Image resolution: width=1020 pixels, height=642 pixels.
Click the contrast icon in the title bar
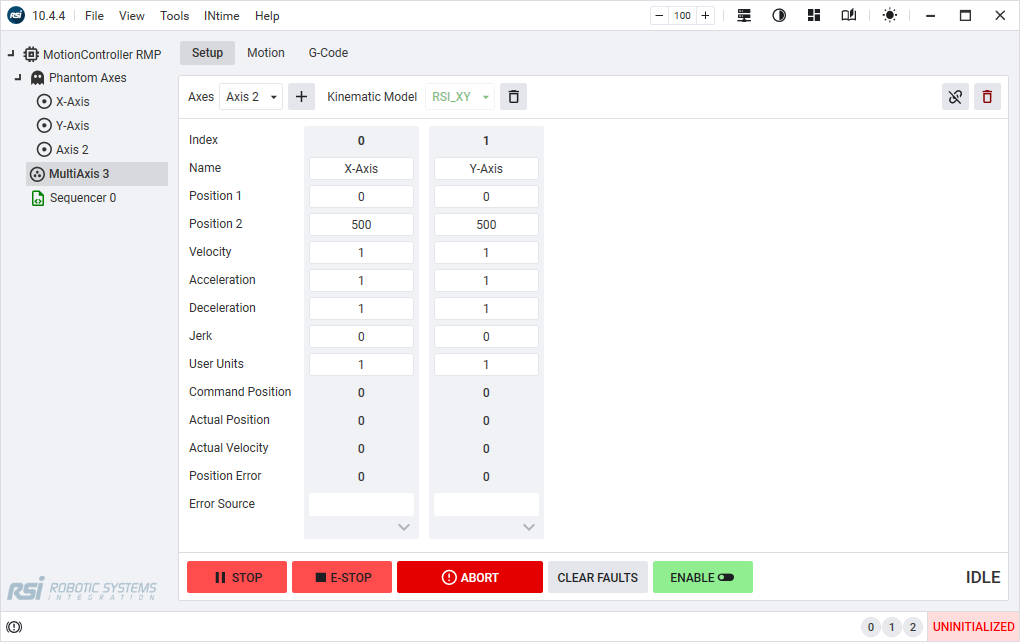[x=777, y=15]
